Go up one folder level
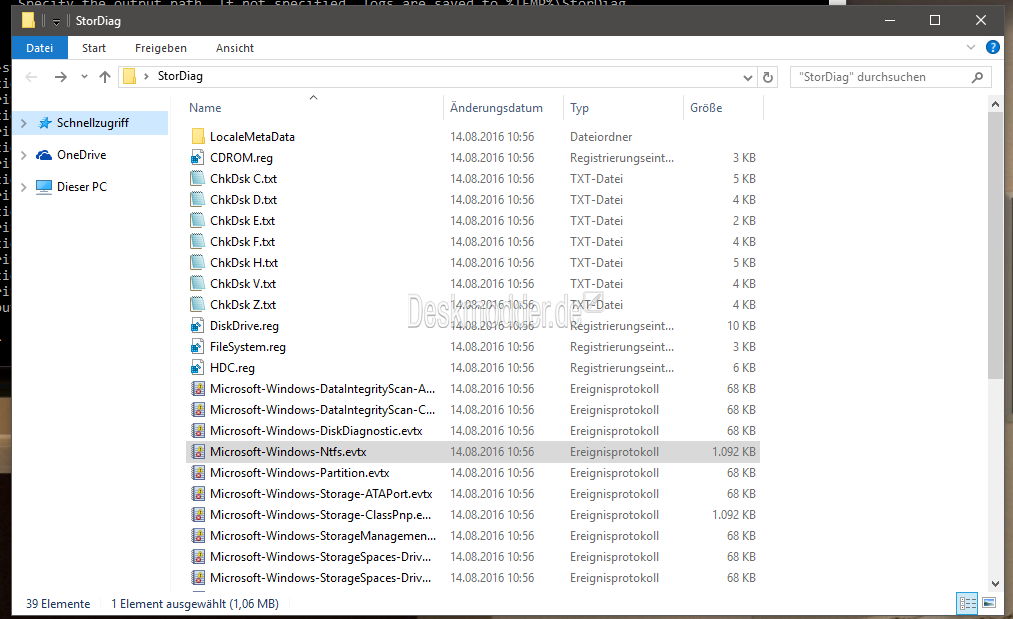This screenshot has height=619, width=1013. (x=105, y=77)
